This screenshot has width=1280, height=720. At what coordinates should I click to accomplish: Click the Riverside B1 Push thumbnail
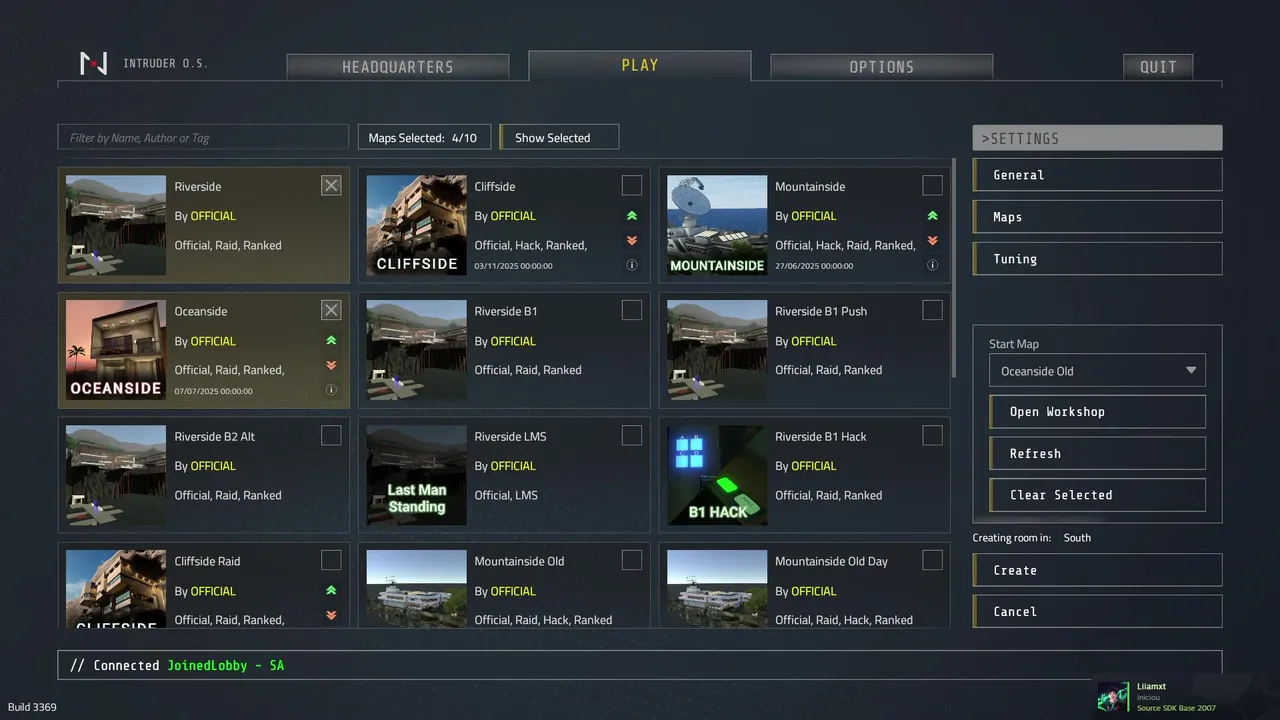pyautogui.click(x=717, y=350)
